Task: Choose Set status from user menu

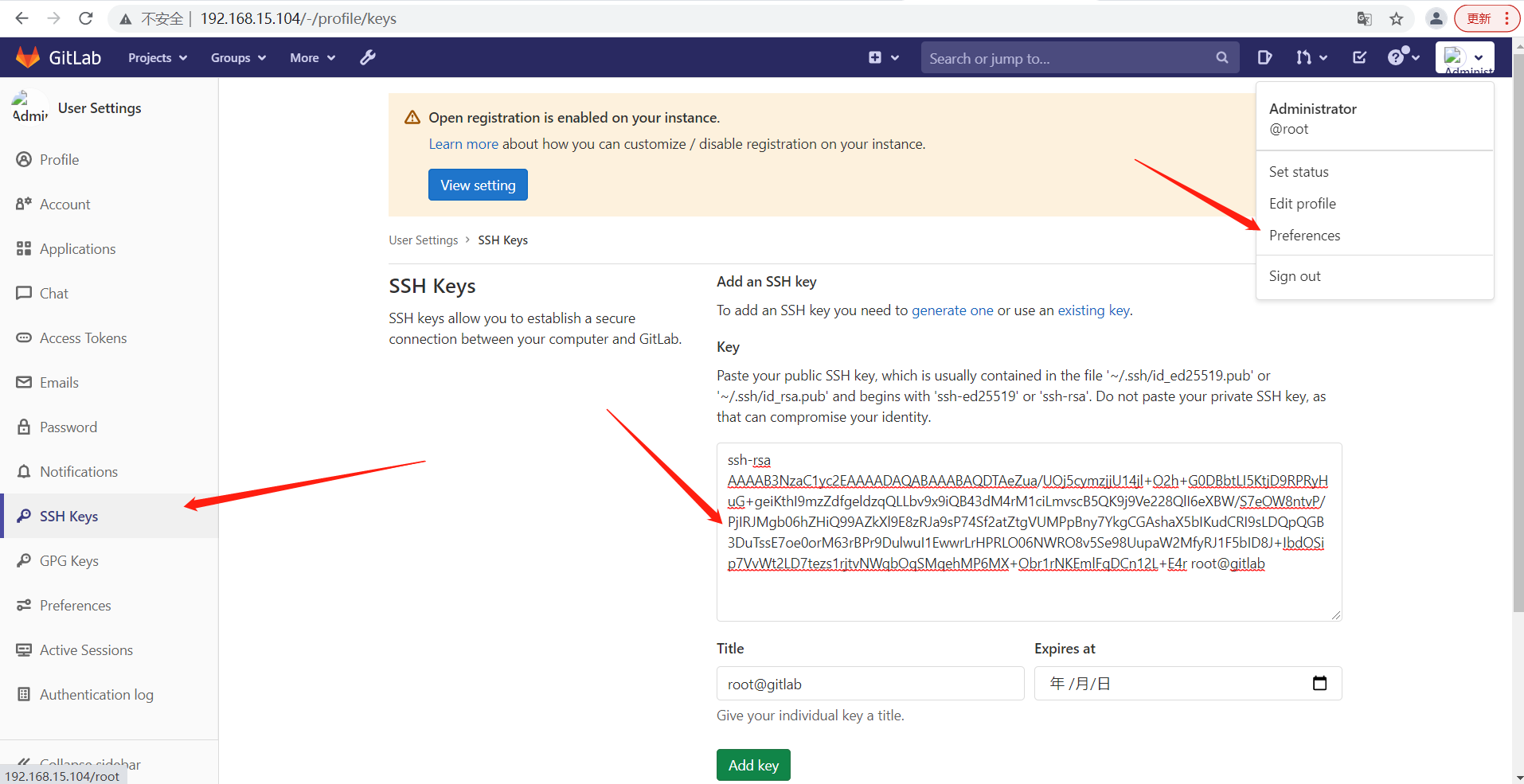Action: (x=1374, y=171)
